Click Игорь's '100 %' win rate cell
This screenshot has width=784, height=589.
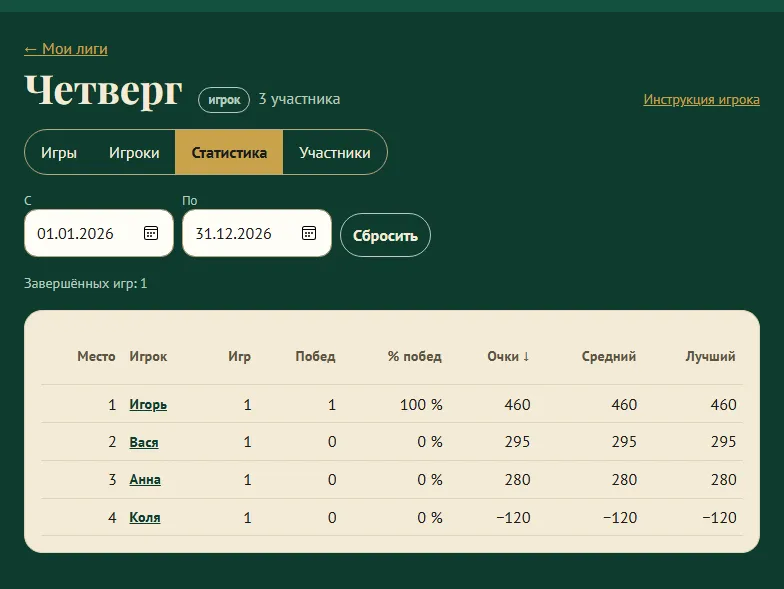point(421,404)
